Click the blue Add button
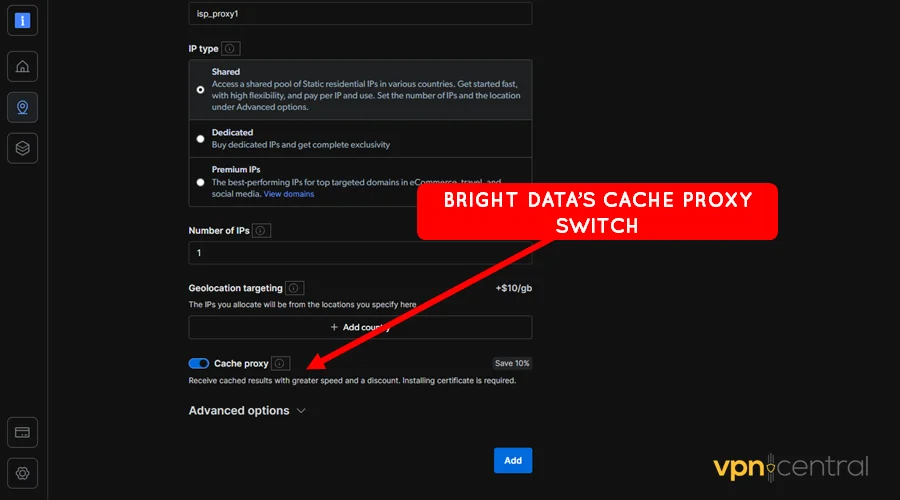The image size is (900, 500). pyautogui.click(x=513, y=460)
